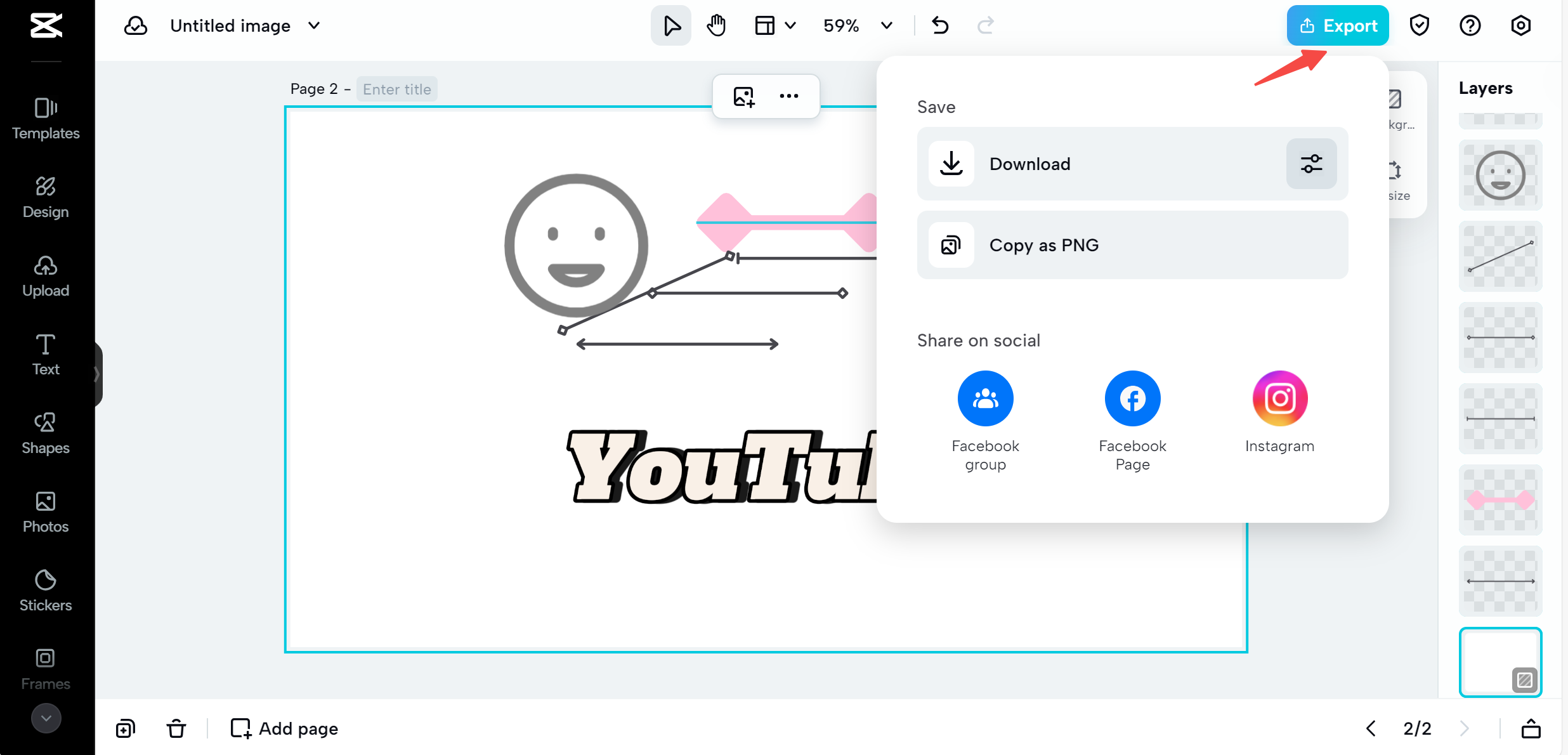Expand the zoom percentage dropdown
This screenshot has width=1568, height=755.
pos(887,26)
